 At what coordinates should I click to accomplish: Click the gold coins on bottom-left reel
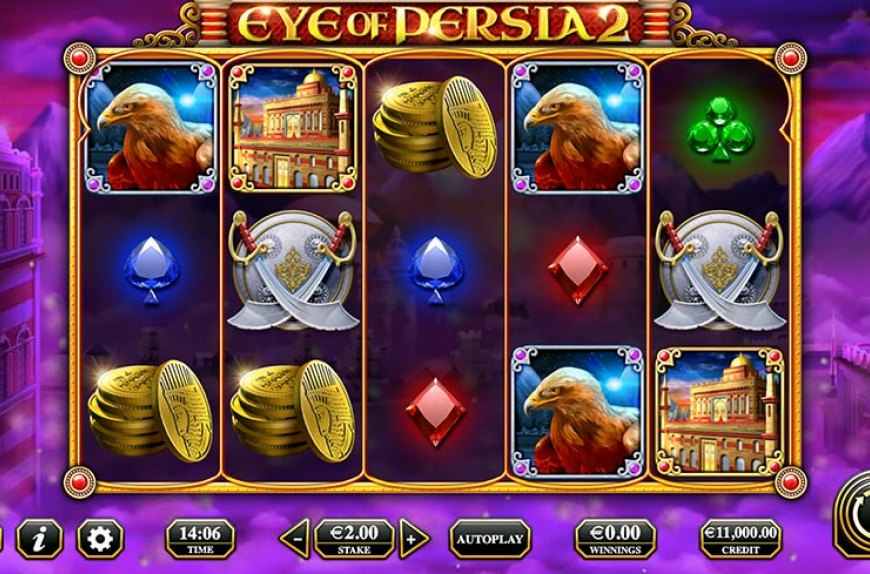tap(150, 411)
